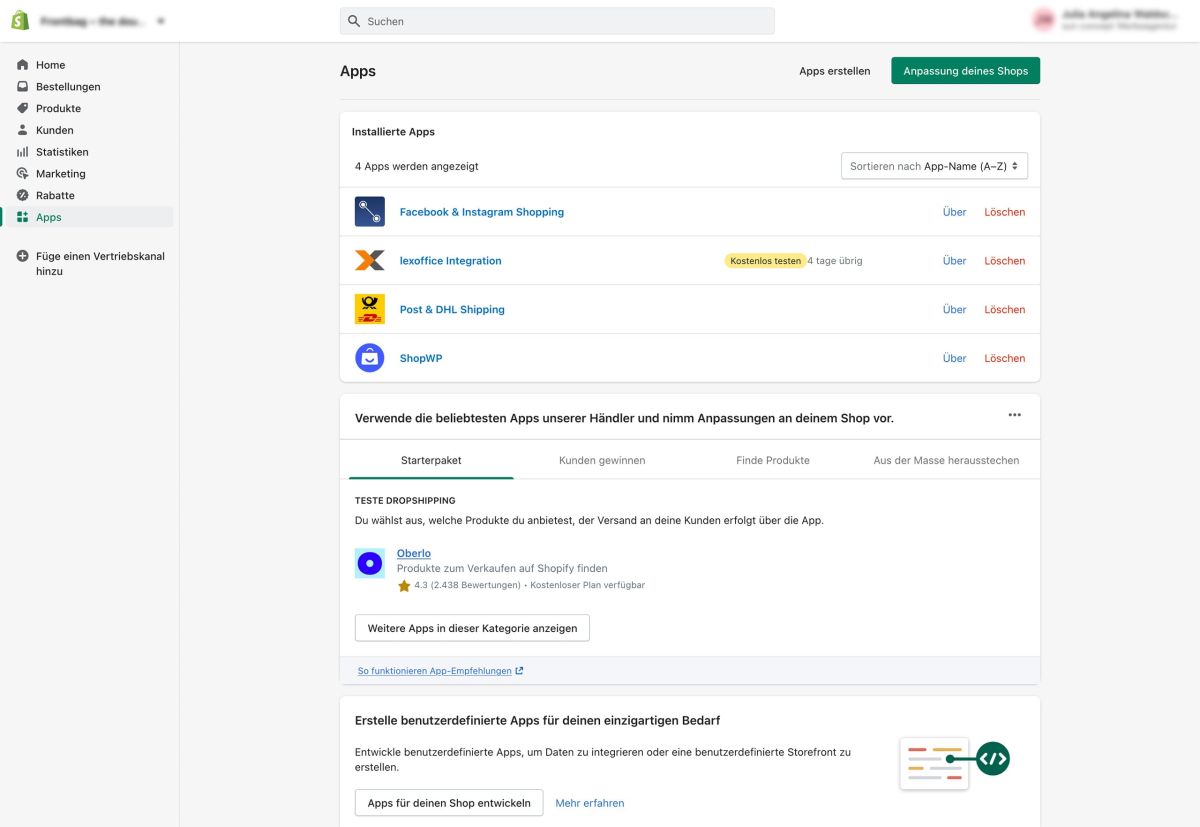The image size is (1200, 827).
Task: Click Über for lexoffice Integration
Action: pyautogui.click(x=955, y=261)
